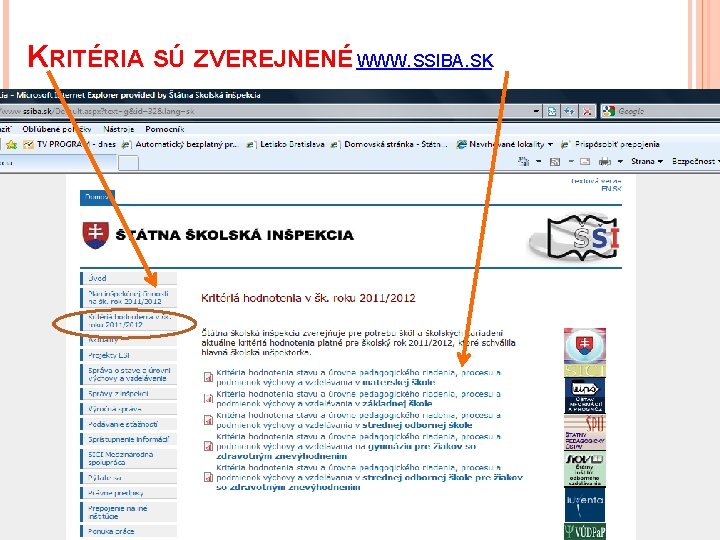Open Projekty ŠŠI menu item
This screenshot has height=540, width=720.
click(x=129, y=355)
